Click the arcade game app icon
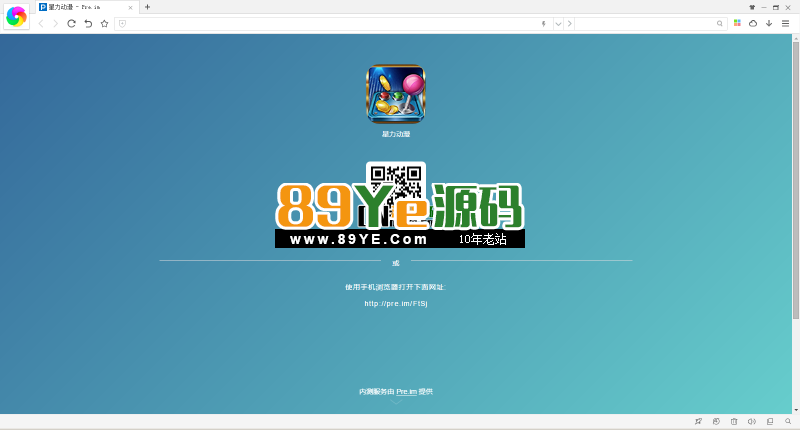 click(396, 94)
